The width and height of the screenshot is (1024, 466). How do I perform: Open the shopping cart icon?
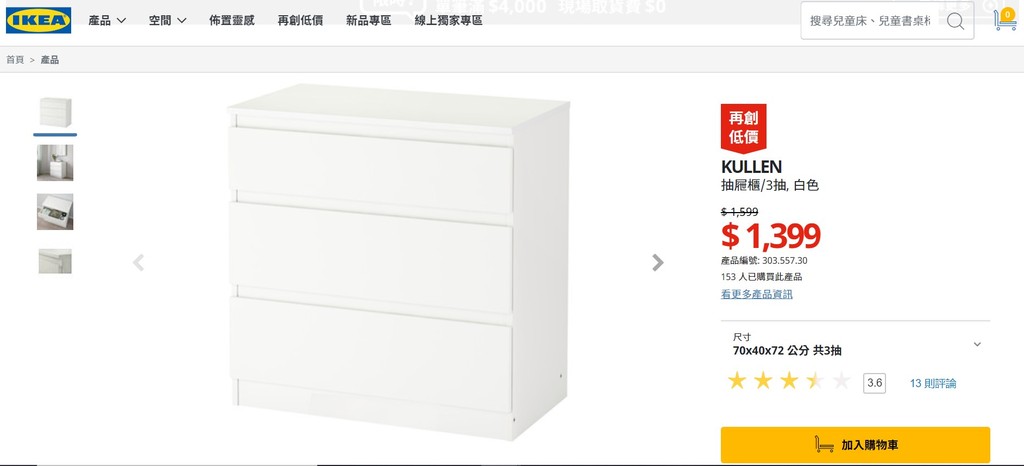[1005, 20]
